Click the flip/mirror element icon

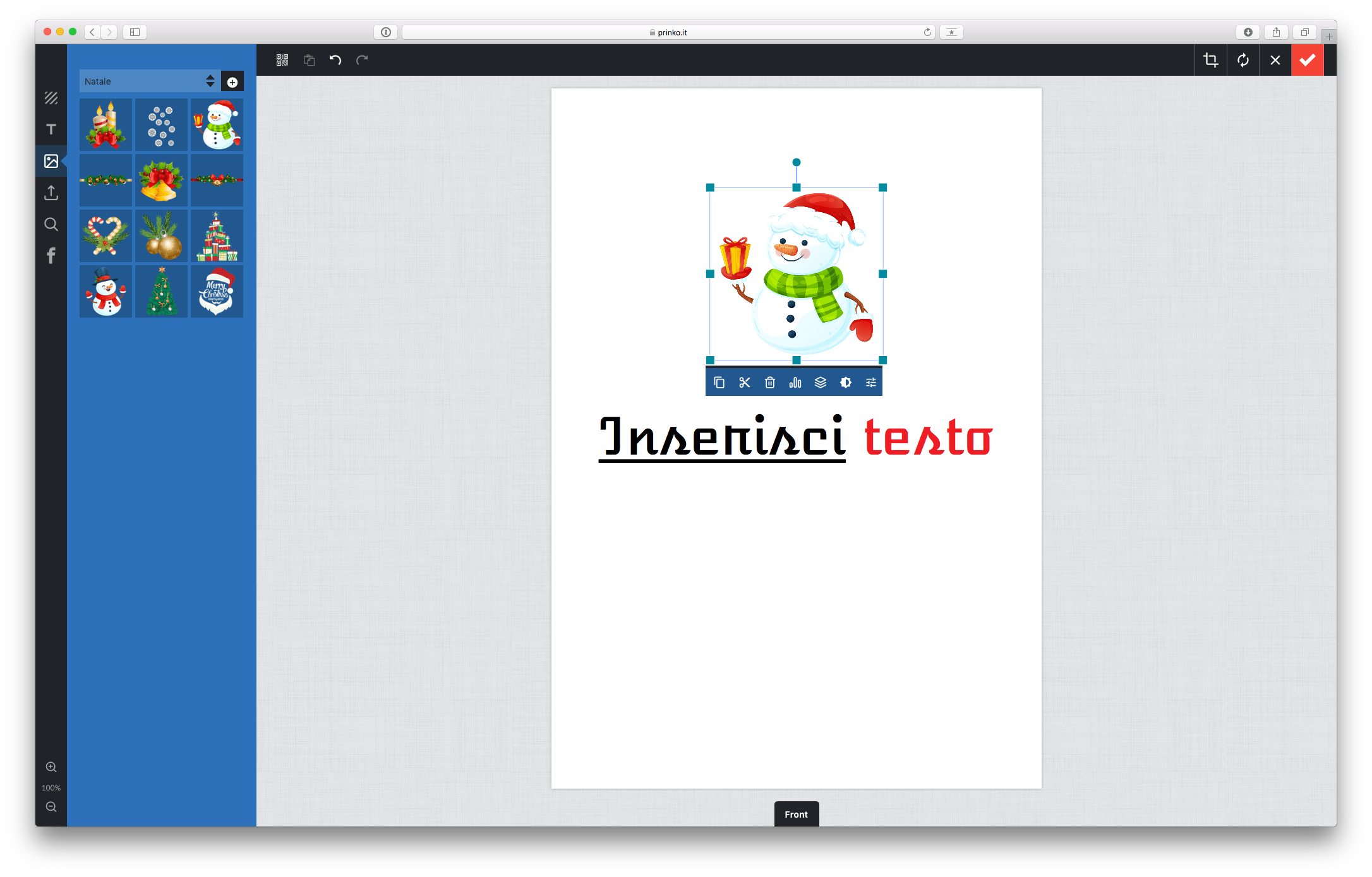click(796, 382)
